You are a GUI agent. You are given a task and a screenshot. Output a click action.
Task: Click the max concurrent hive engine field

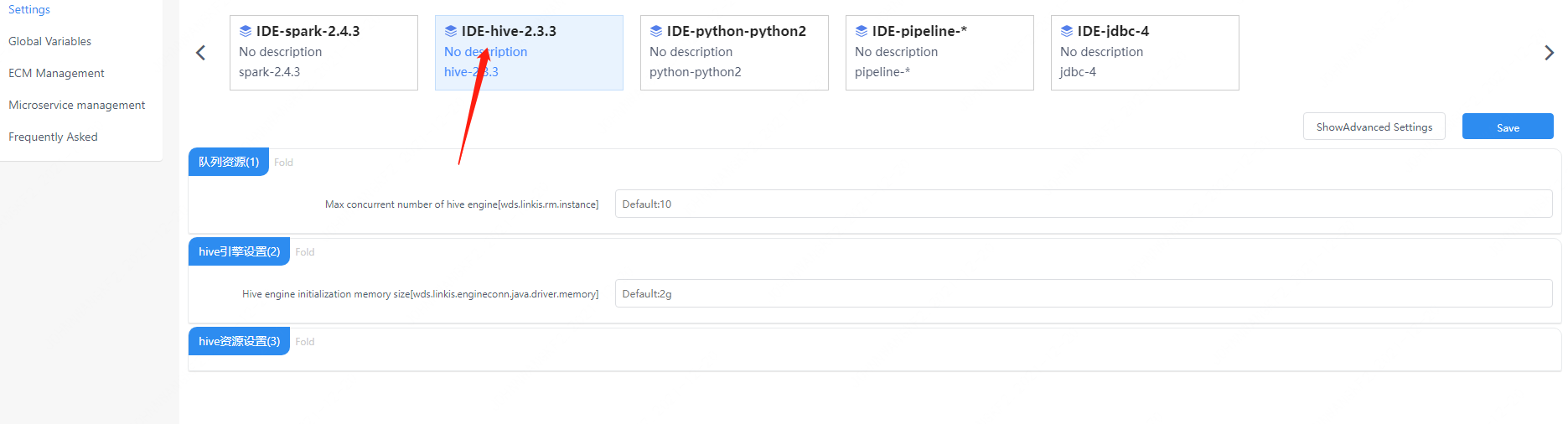[x=1083, y=204]
